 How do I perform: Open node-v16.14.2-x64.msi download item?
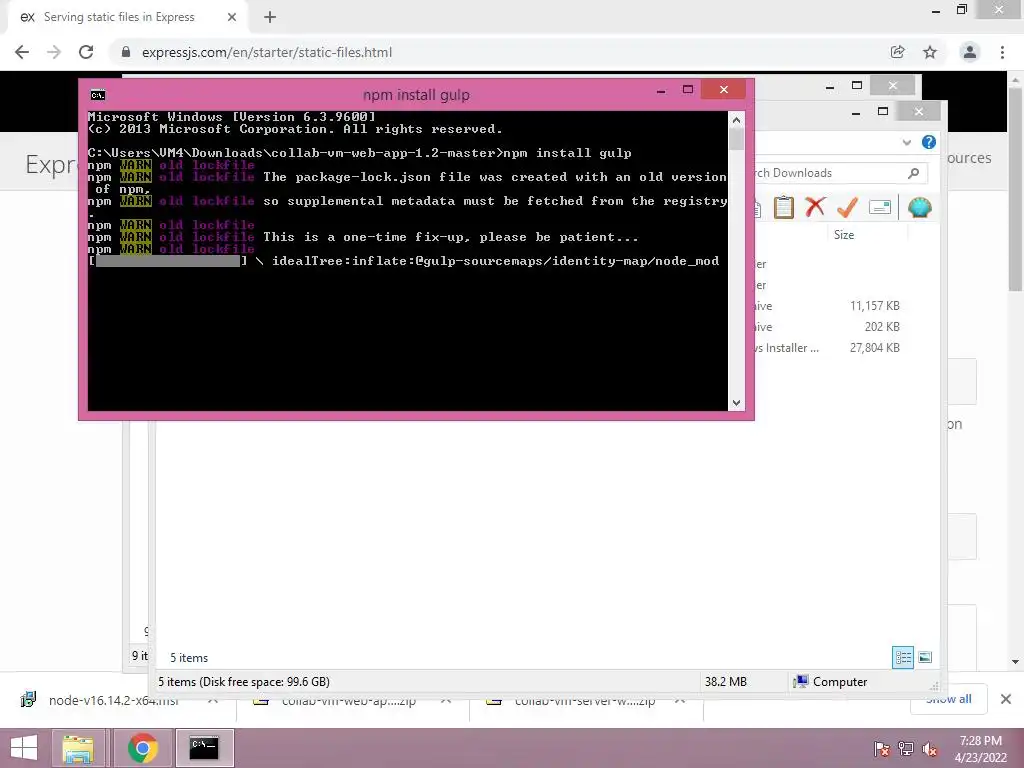click(113, 701)
